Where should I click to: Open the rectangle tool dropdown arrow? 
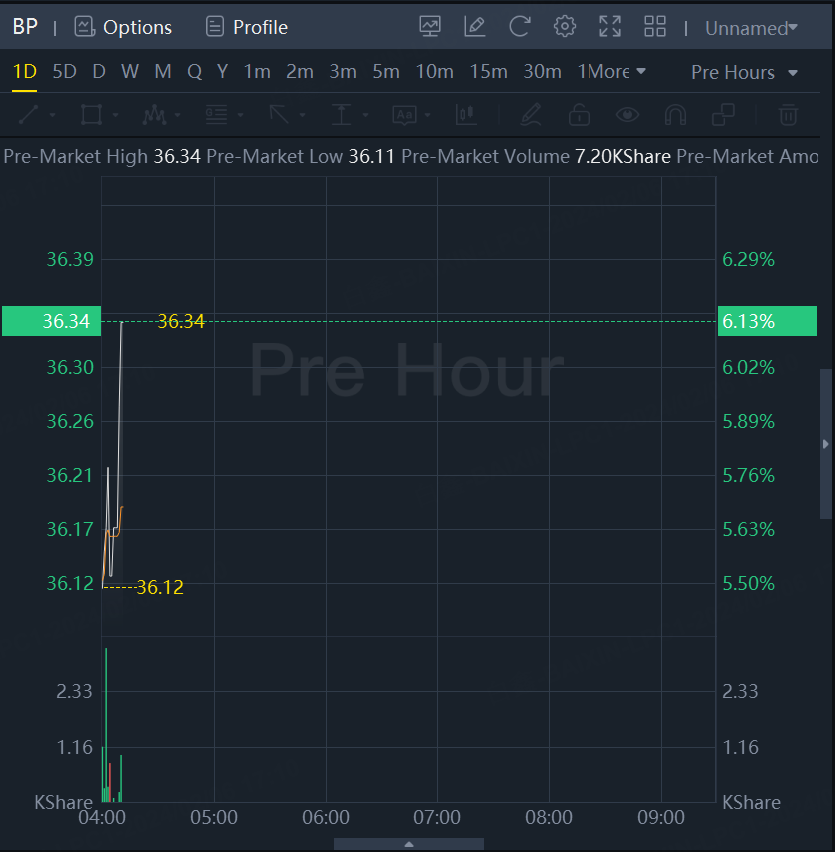(115, 115)
